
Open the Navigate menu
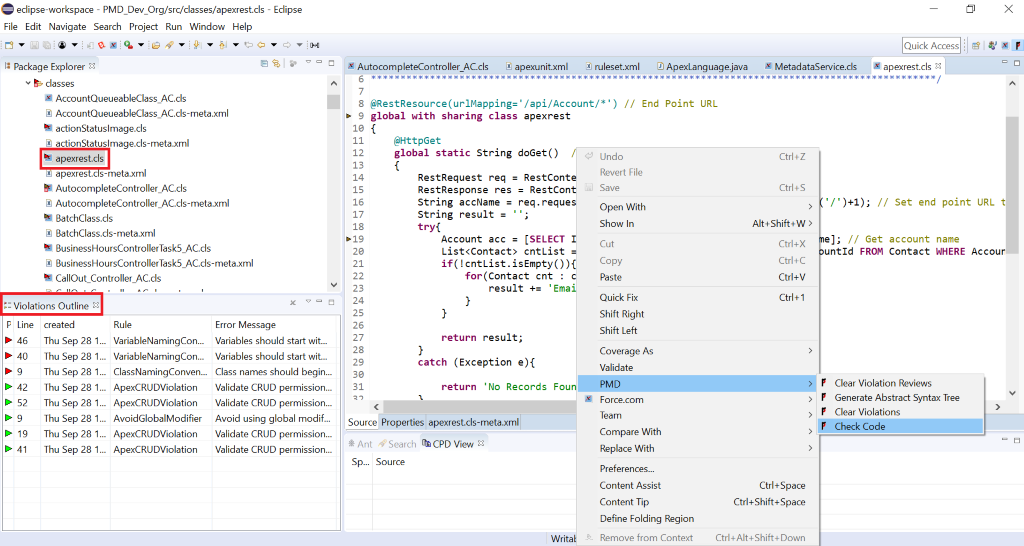pos(67,27)
